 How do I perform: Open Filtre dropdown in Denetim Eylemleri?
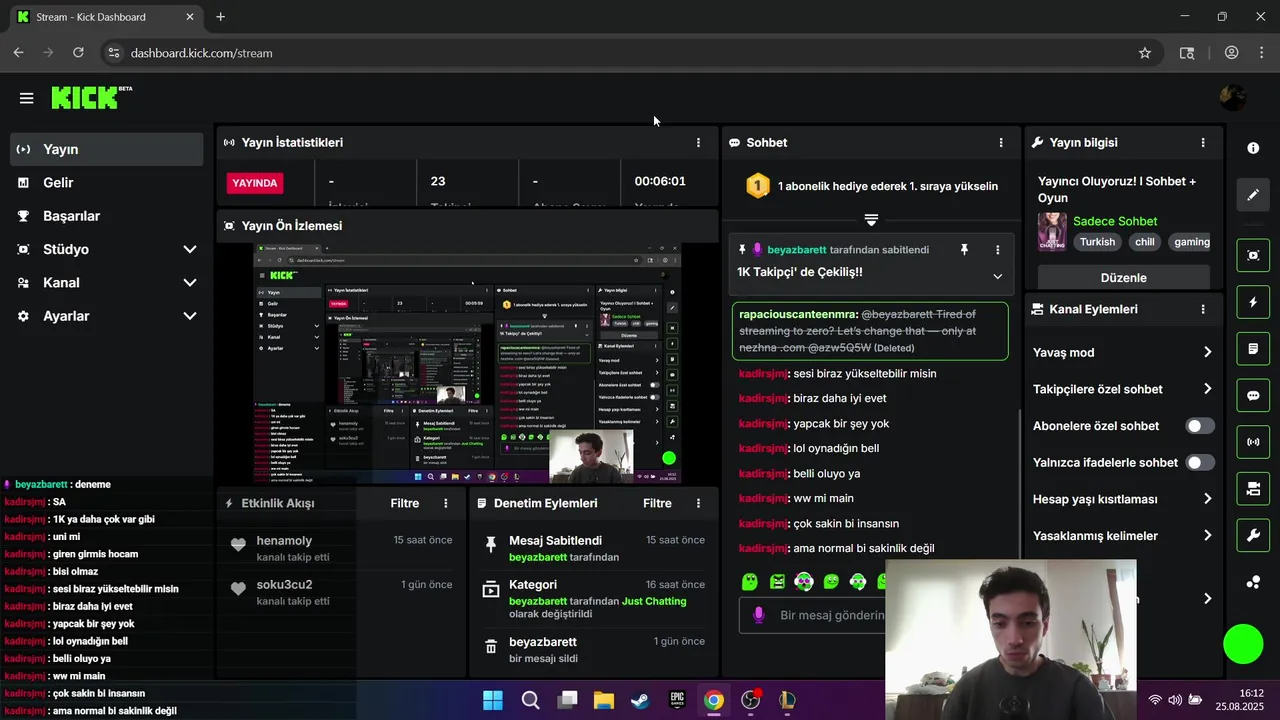point(657,503)
